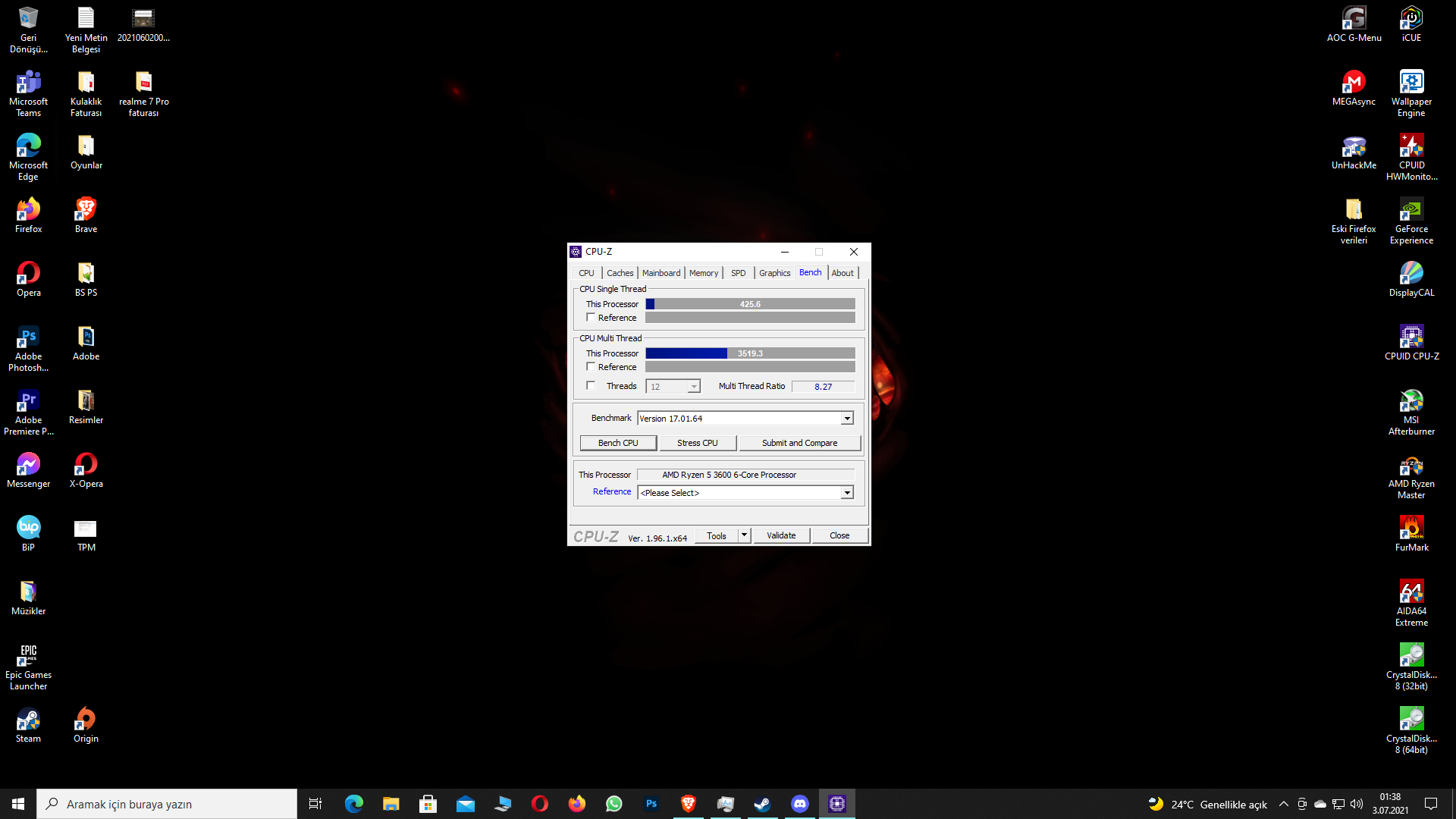Show hidden system tray icons
The height and width of the screenshot is (819, 1456).
[x=1283, y=804]
